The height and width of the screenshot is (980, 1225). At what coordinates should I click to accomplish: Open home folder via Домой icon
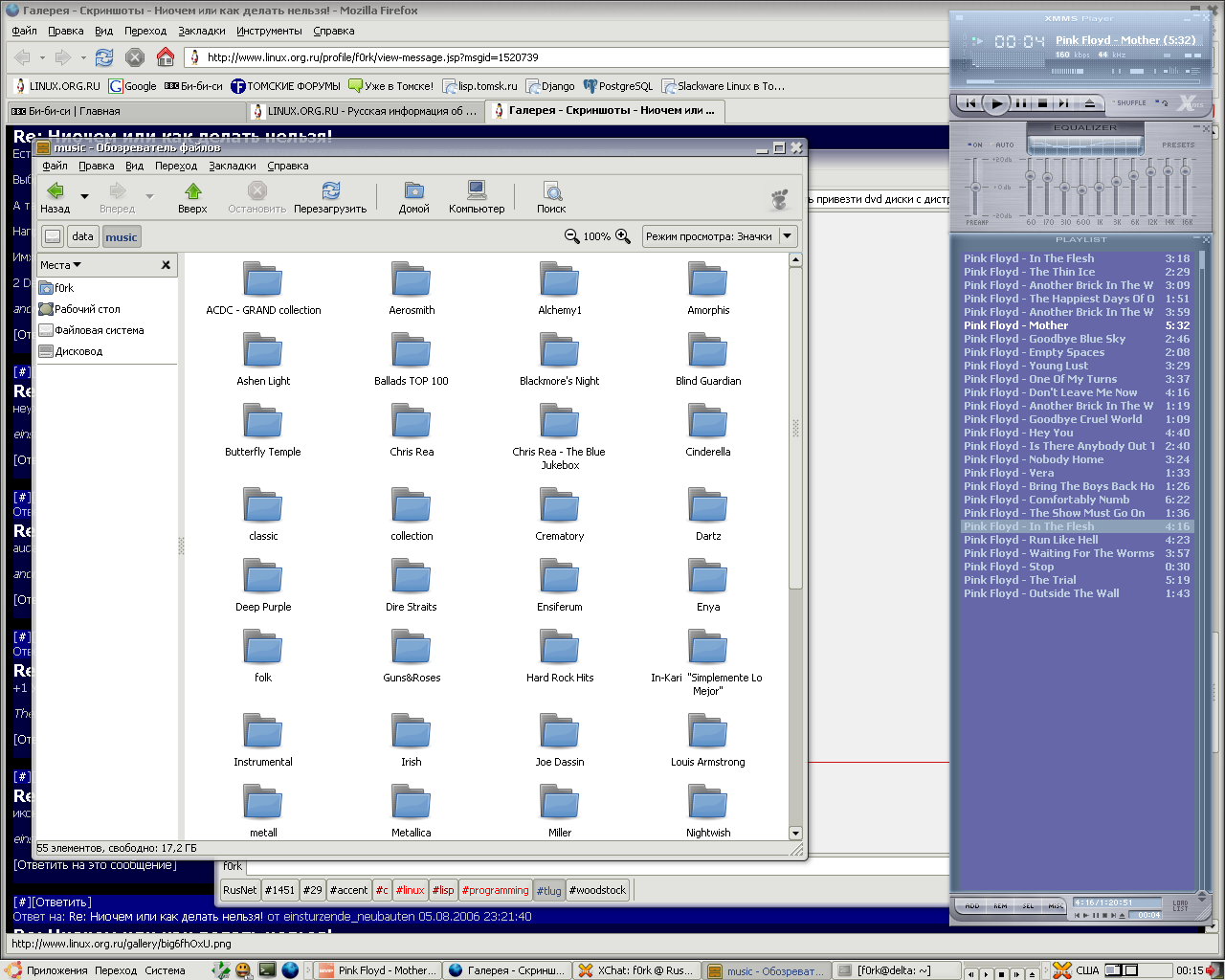pyautogui.click(x=414, y=197)
